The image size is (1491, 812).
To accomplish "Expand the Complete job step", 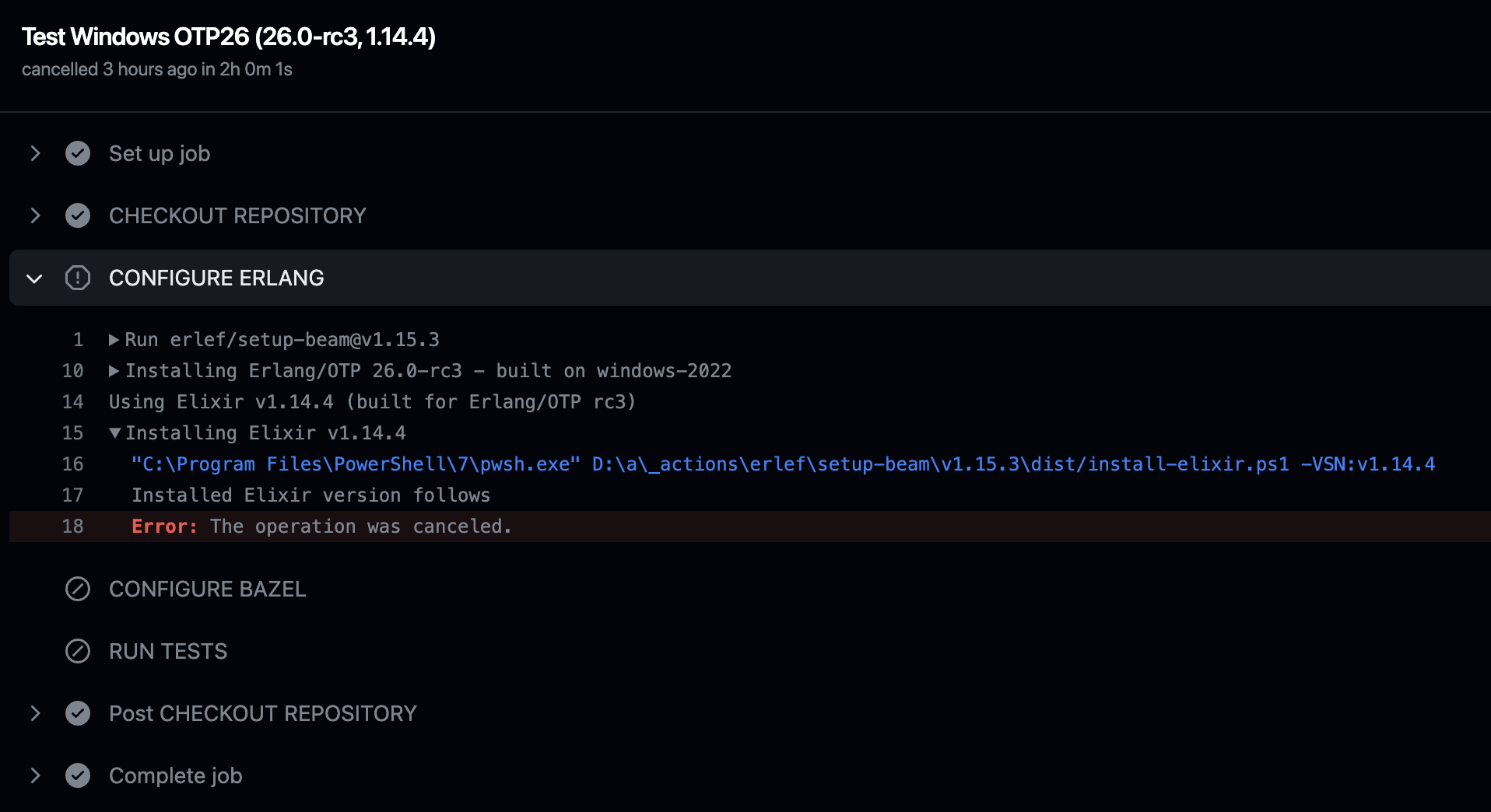I will (x=34, y=775).
